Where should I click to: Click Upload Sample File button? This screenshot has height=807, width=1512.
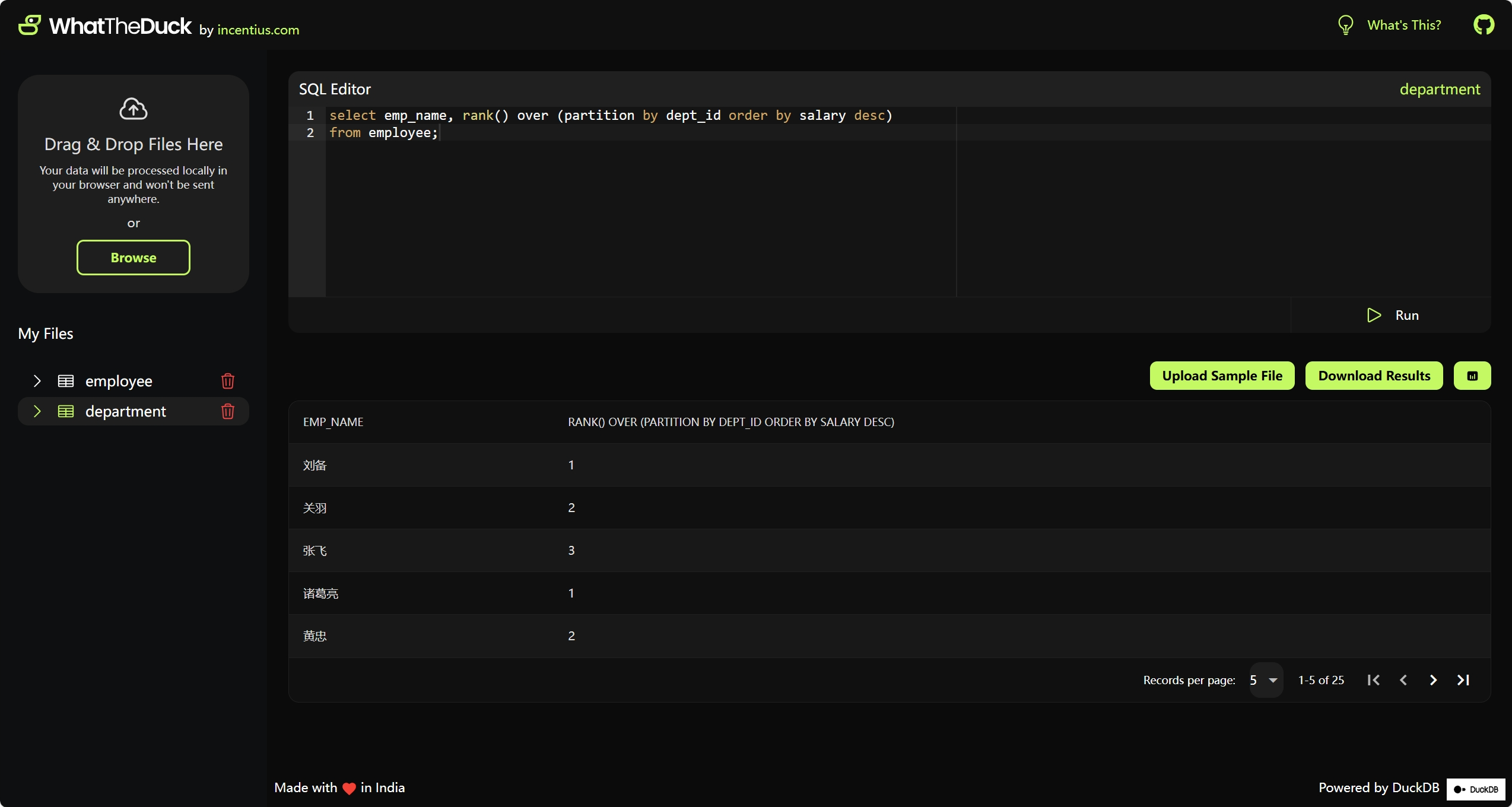coord(1222,376)
